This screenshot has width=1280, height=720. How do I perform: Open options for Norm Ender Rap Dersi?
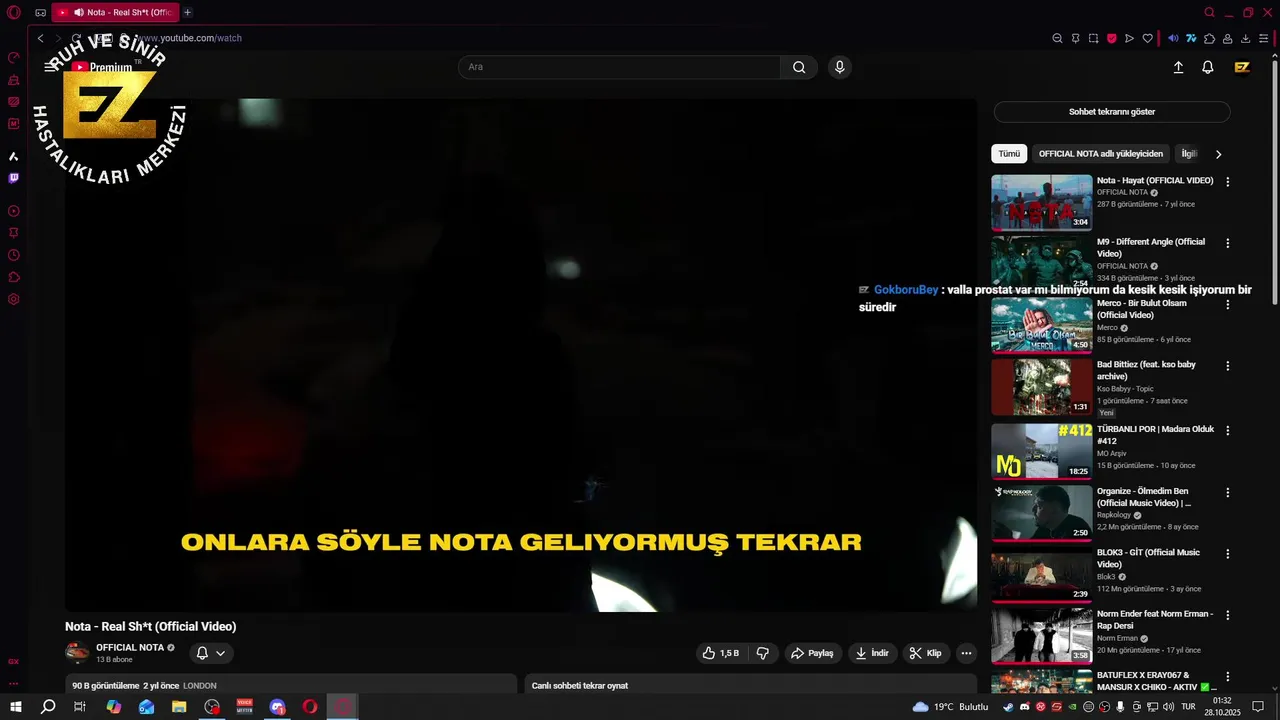pos(1228,615)
